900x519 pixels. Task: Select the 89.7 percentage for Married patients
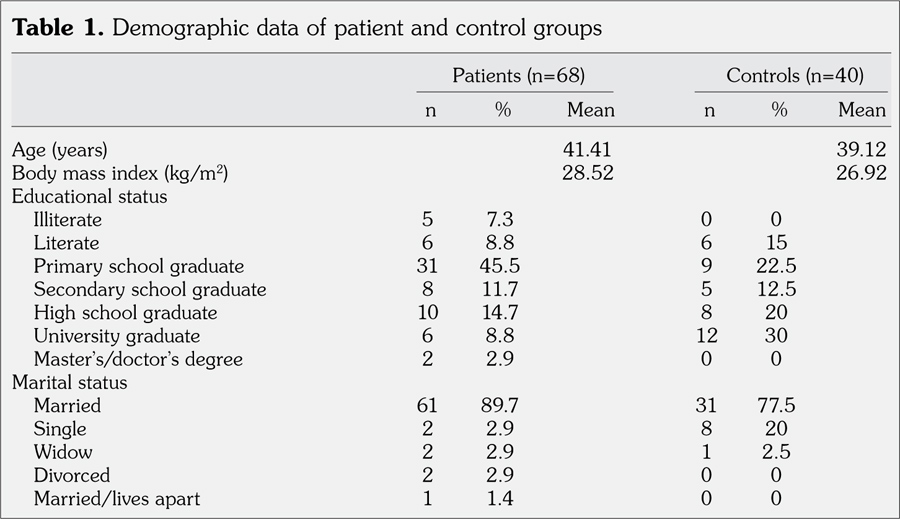pos(502,405)
